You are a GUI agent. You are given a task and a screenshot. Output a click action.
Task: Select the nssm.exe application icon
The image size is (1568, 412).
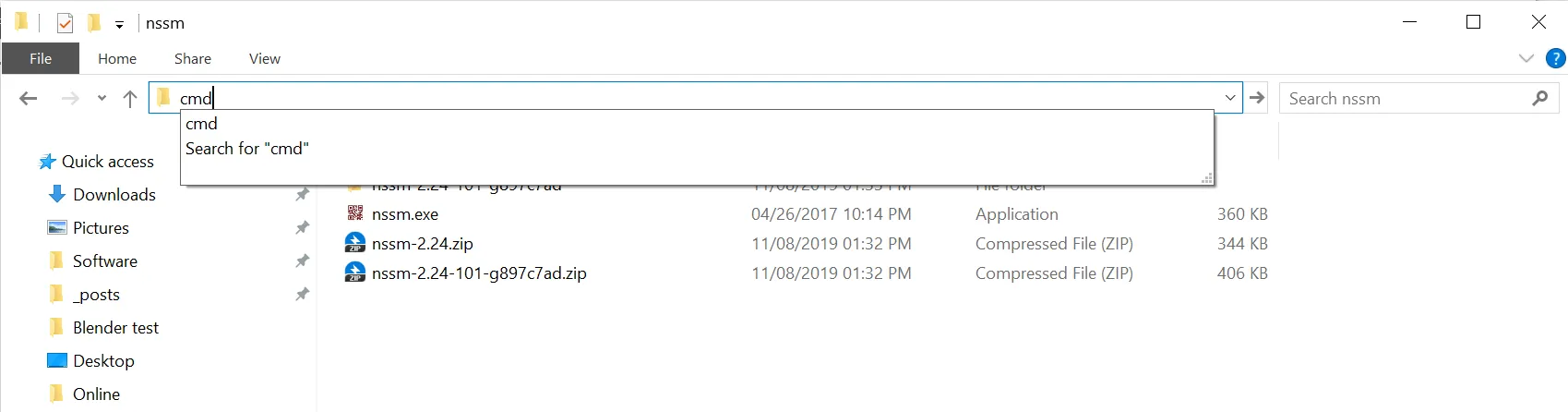click(x=355, y=213)
